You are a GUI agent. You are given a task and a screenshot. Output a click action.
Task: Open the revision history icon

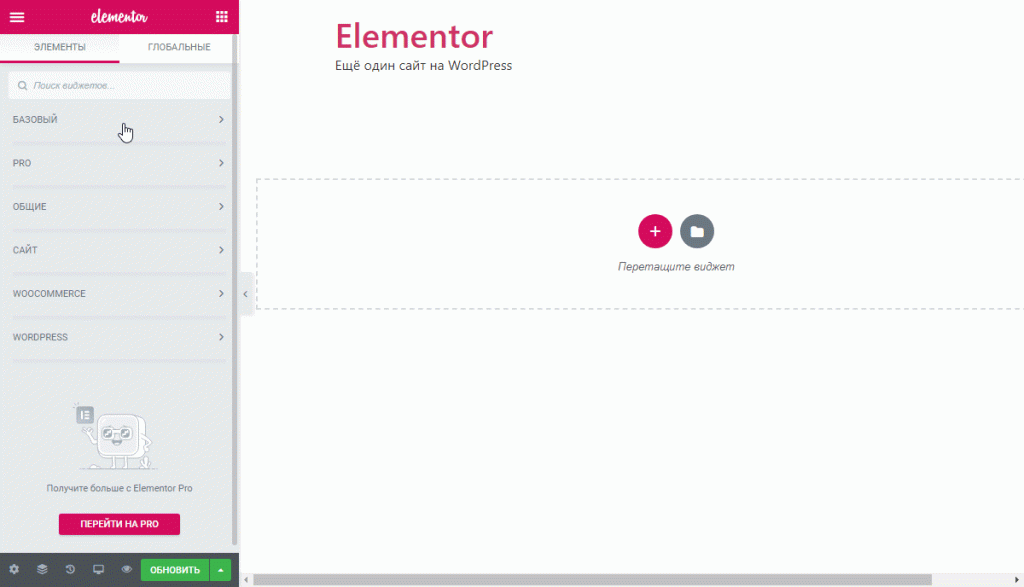click(x=71, y=569)
